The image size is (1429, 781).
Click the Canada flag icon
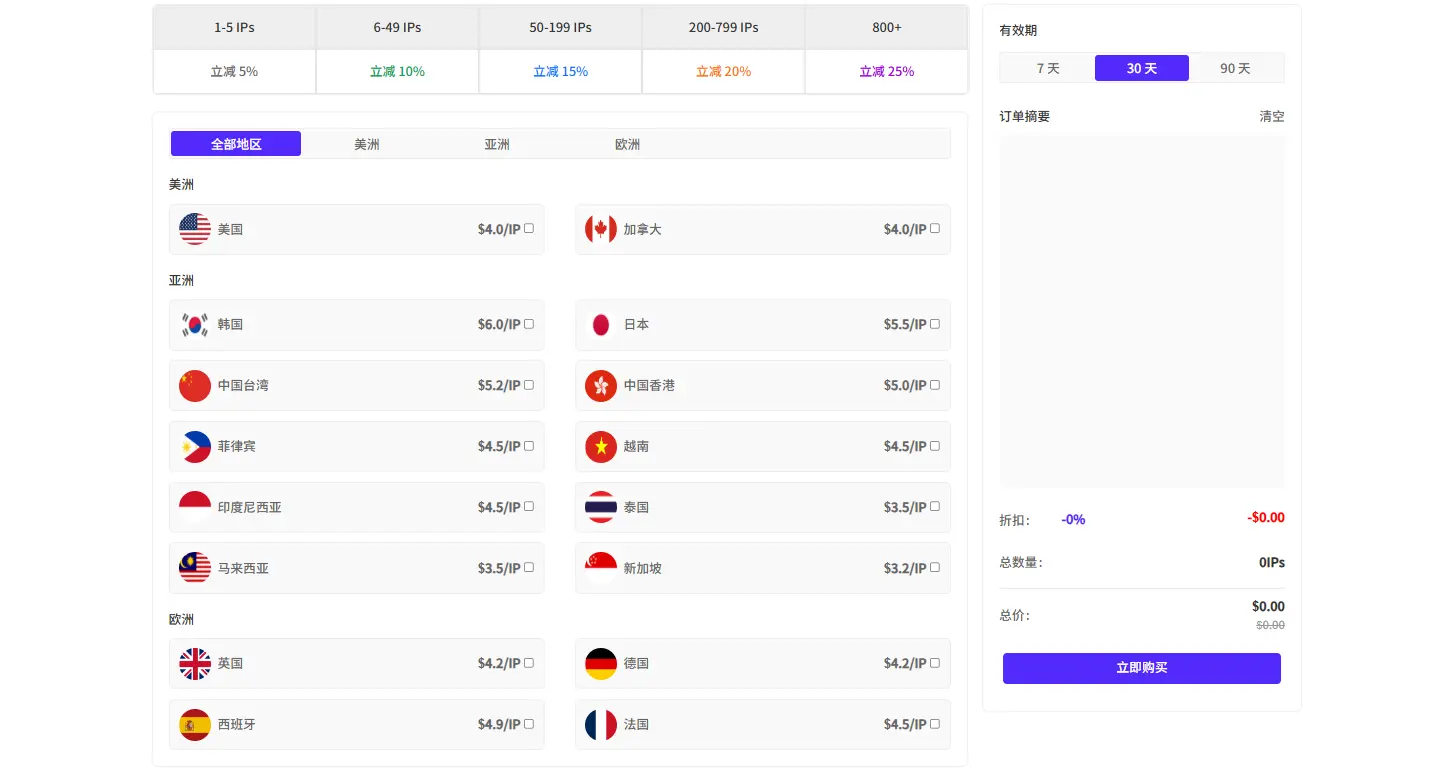(x=601, y=229)
